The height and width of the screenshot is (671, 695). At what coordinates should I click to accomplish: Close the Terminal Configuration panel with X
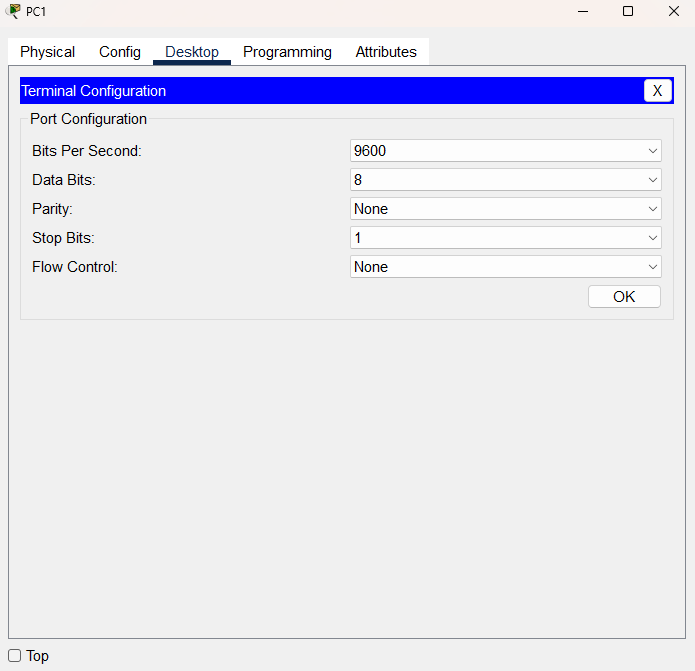click(x=658, y=91)
